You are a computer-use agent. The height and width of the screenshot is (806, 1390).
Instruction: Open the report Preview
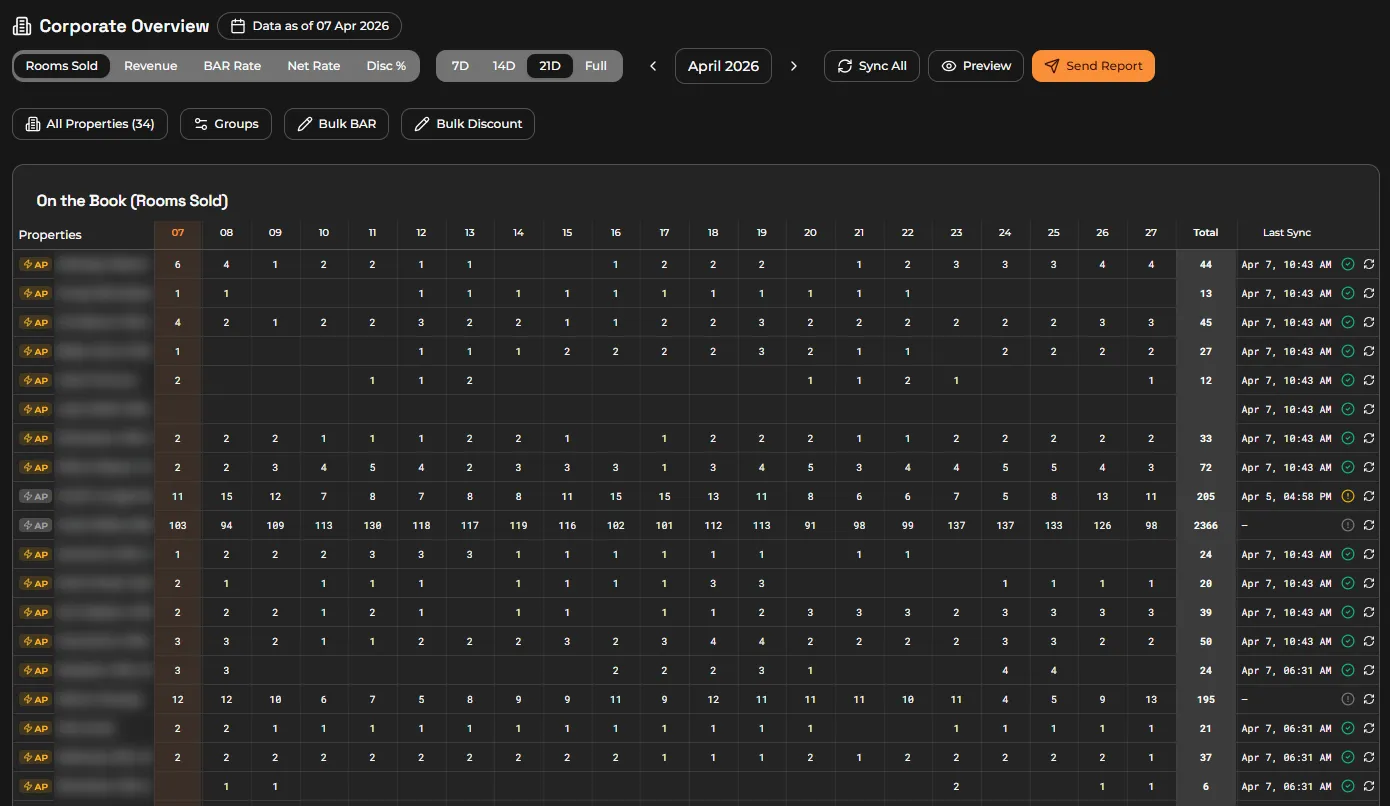pyautogui.click(x=976, y=66)
